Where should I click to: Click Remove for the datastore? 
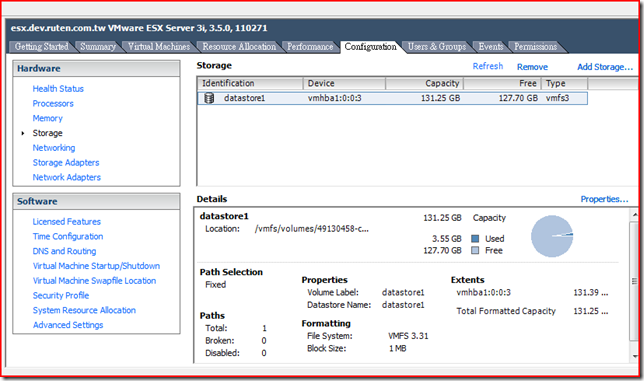(x=532, y=67)
